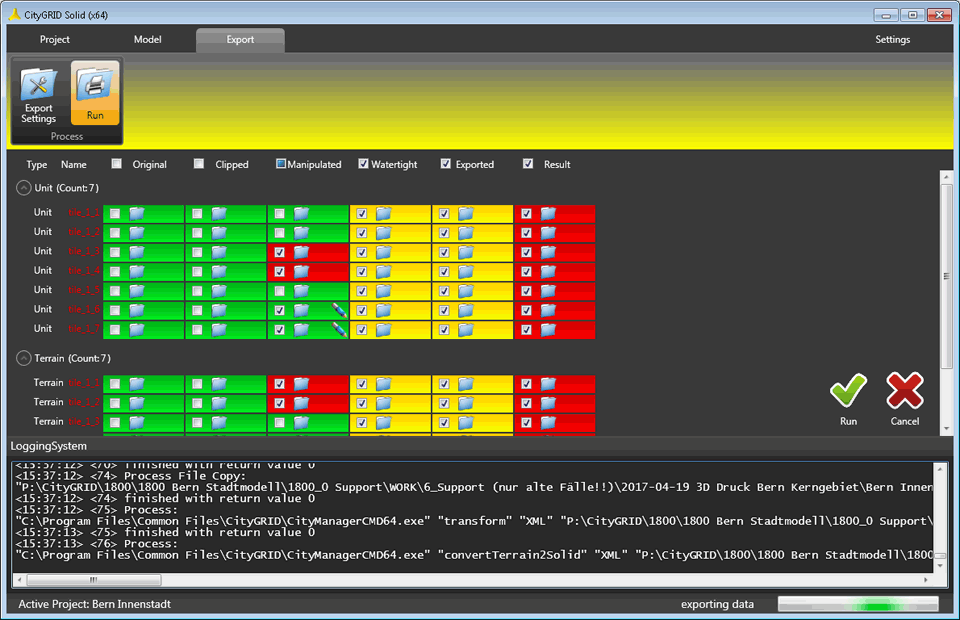Click the log line "<74> Process File Copy:"
Screen dimensions: 960x620
coord(130,476)
